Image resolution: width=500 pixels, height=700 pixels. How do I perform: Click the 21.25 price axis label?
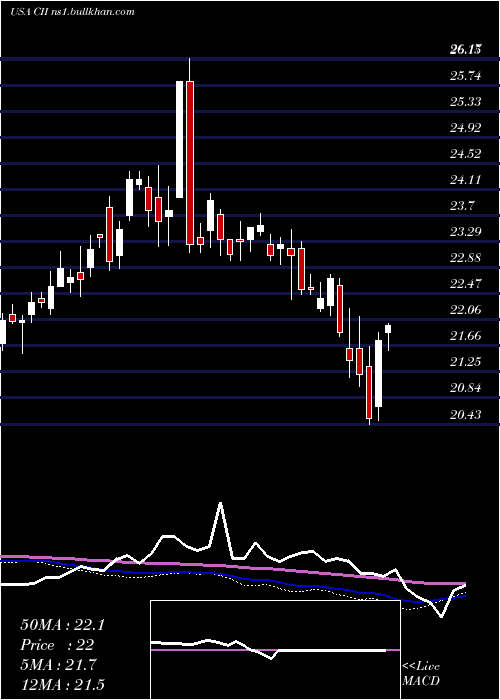coord(466,362)
